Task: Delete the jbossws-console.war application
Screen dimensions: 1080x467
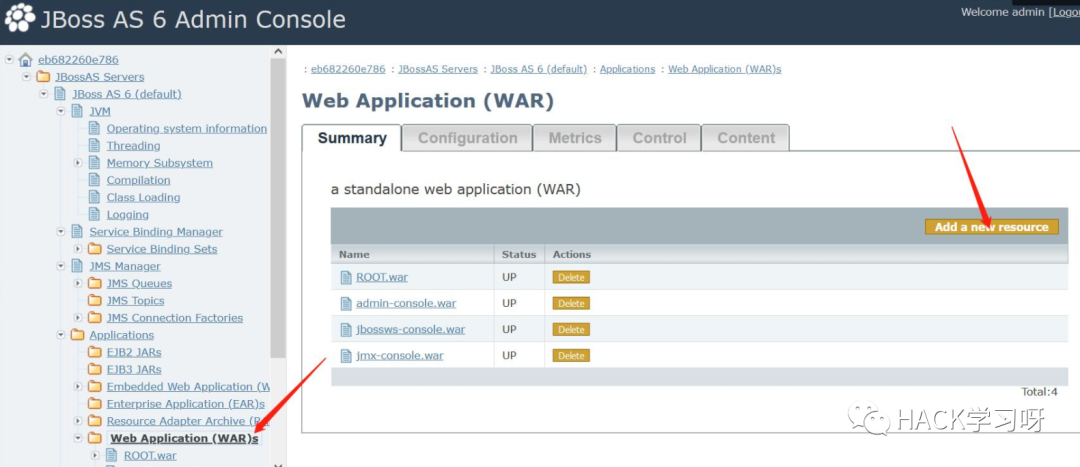Action: 571,330
